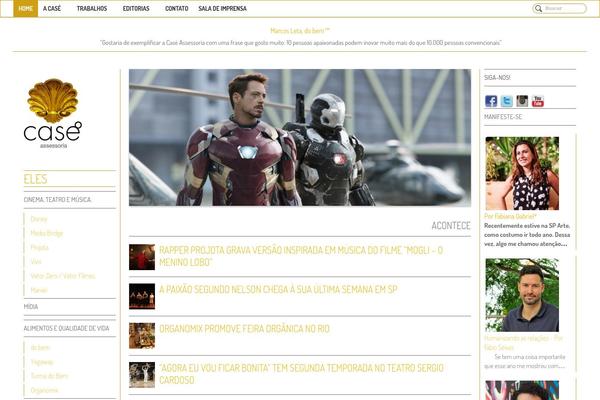
Task: Open the Instagram social icon
Action: 522,101
